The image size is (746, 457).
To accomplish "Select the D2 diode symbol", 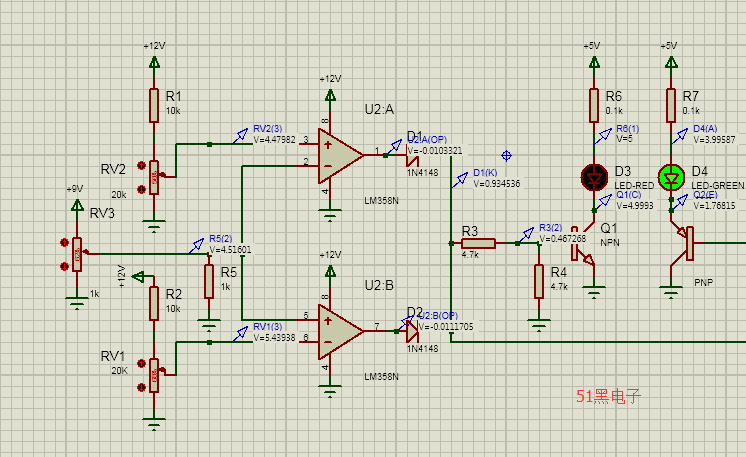I will click(410, 328).
